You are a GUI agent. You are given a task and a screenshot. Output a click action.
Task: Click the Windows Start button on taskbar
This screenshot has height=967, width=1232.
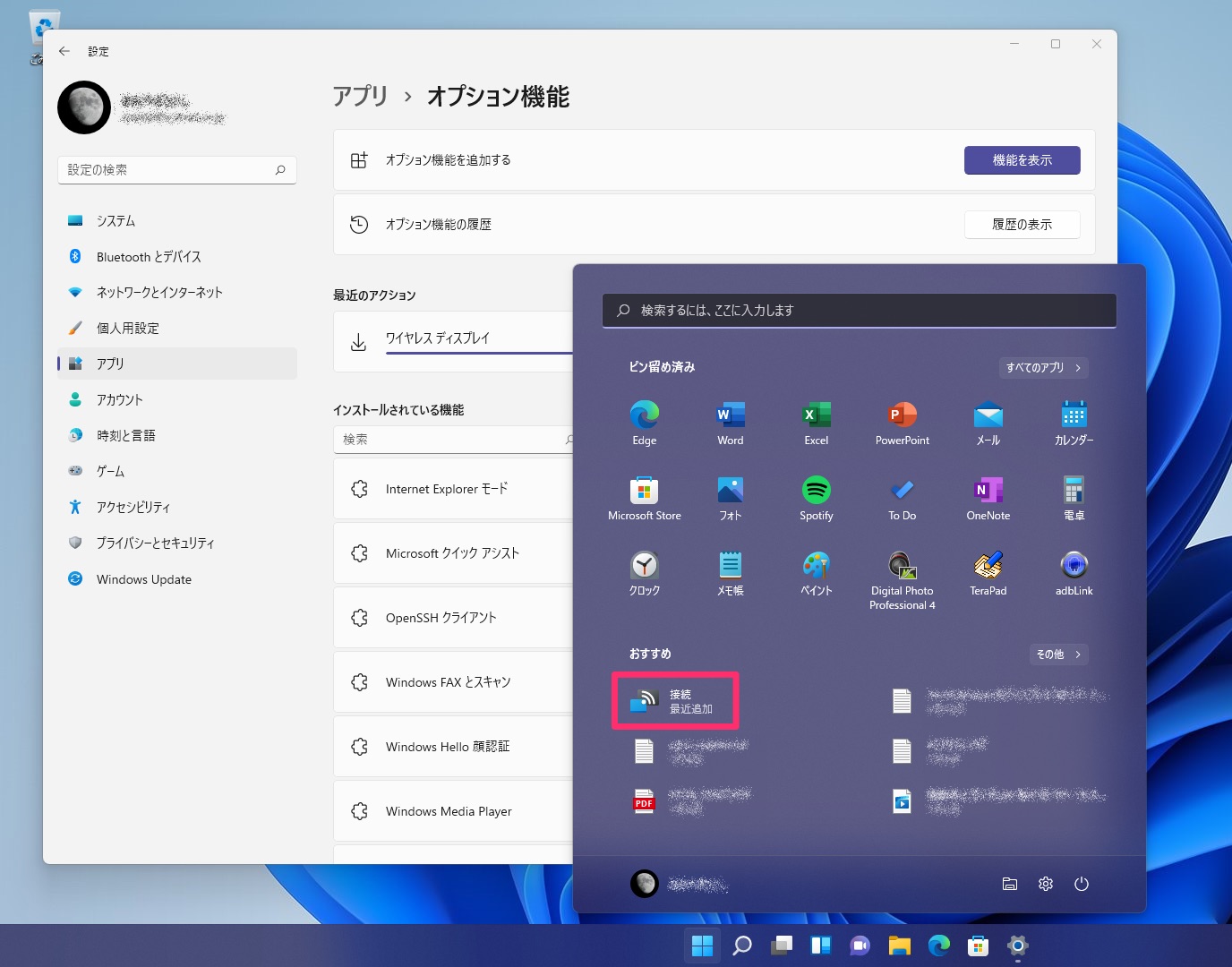coord(702,946)
